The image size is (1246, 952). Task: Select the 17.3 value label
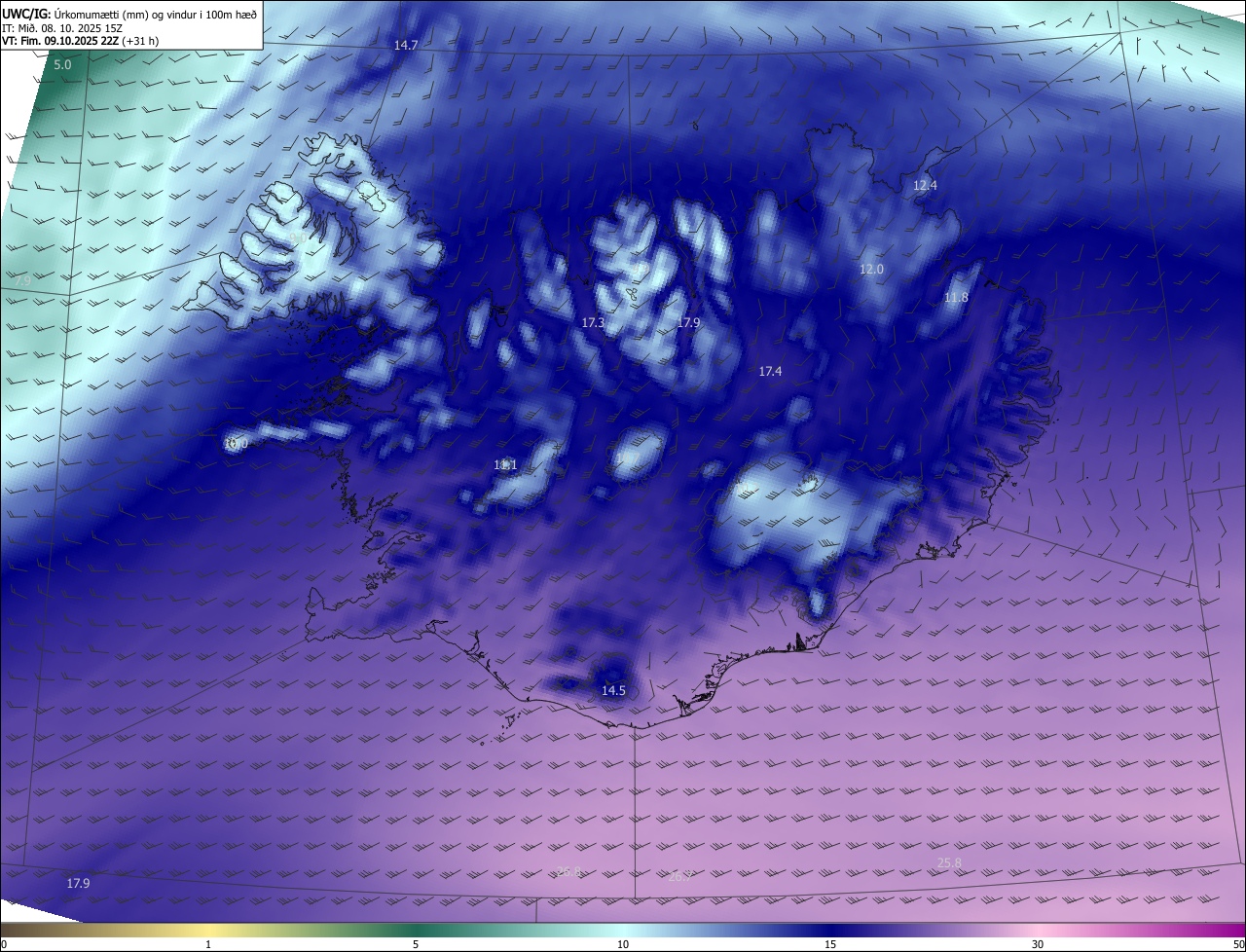pos(593,322)
